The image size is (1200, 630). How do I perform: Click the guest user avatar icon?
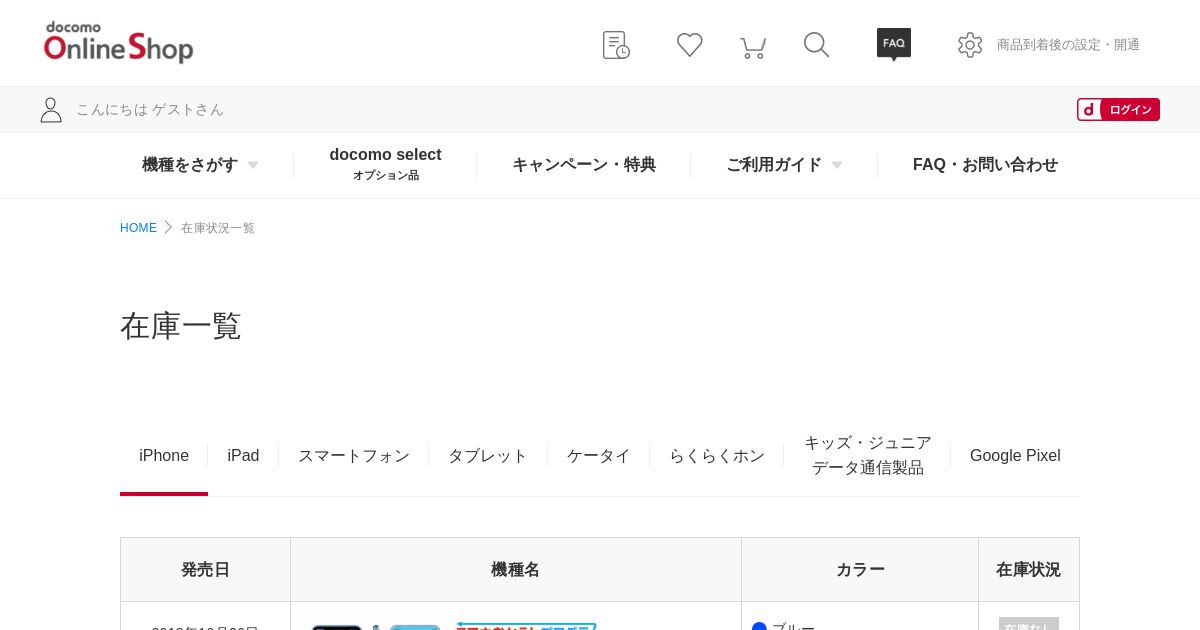pyautogui.click(x=51, y=110)
